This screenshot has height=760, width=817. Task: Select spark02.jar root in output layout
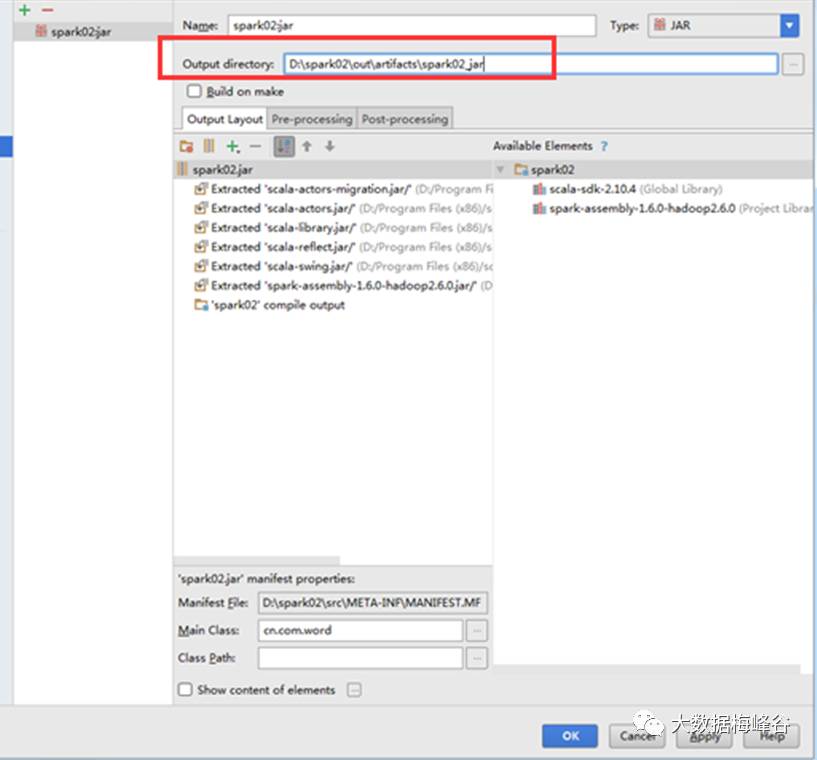(x=332, y=170)
